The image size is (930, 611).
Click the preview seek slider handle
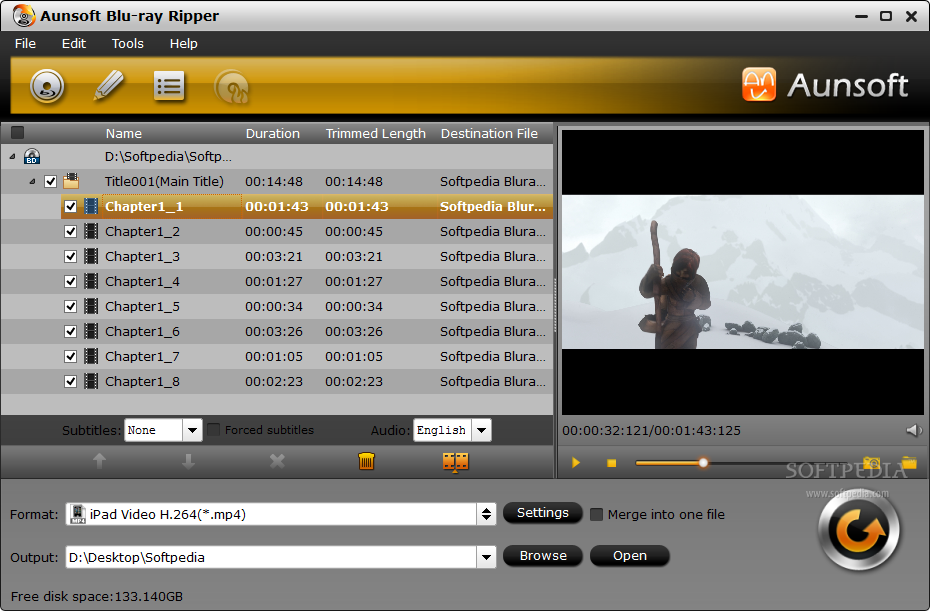pos(703,463)
